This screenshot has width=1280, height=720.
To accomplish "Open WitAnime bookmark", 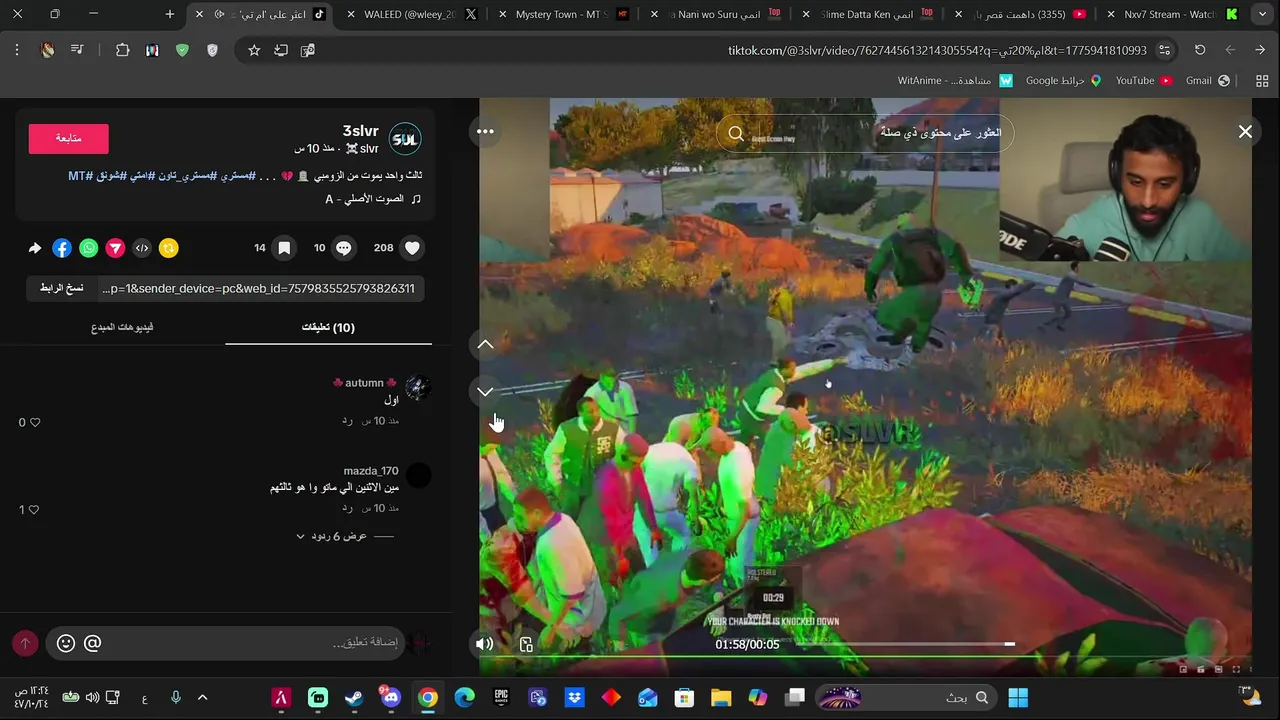I will [955, 80].
